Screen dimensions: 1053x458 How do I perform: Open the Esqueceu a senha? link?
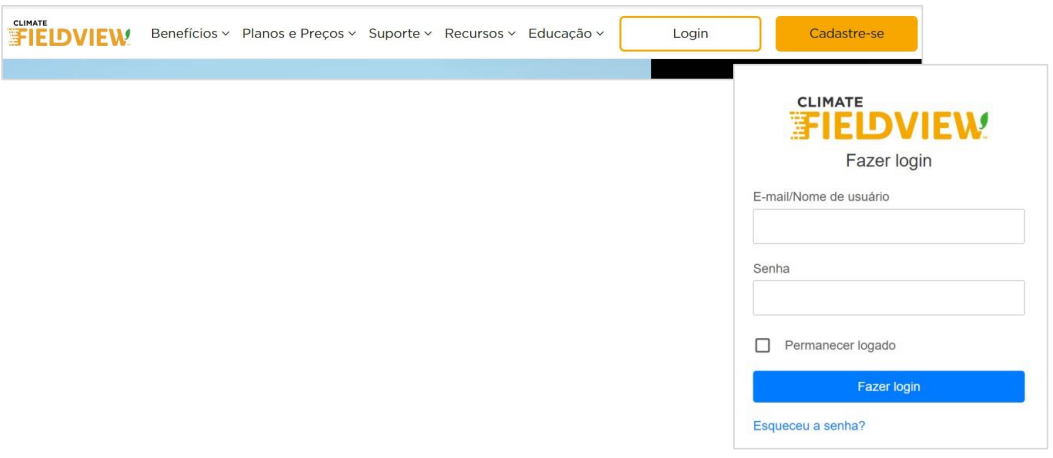(809, 426)
